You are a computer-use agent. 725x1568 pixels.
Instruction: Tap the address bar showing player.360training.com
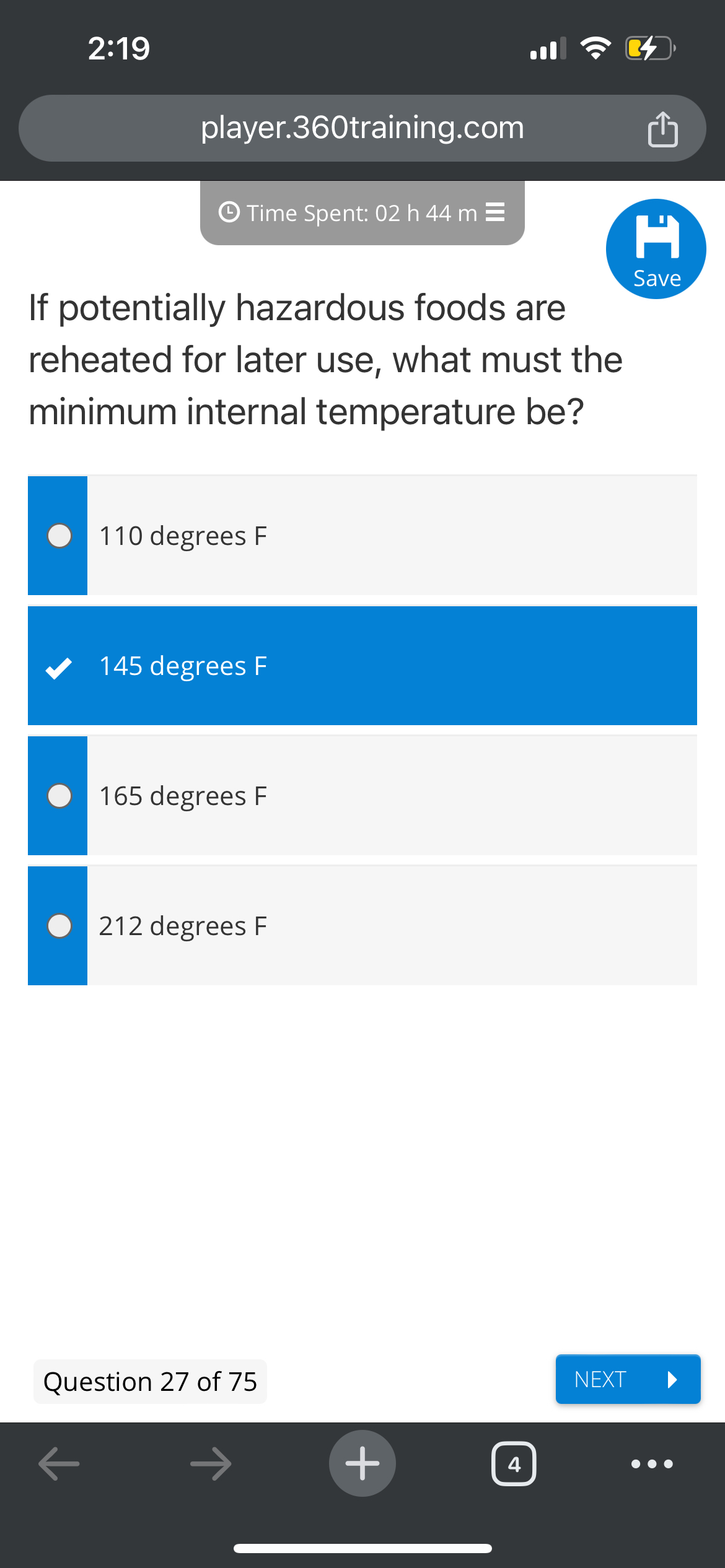(362, 128)
